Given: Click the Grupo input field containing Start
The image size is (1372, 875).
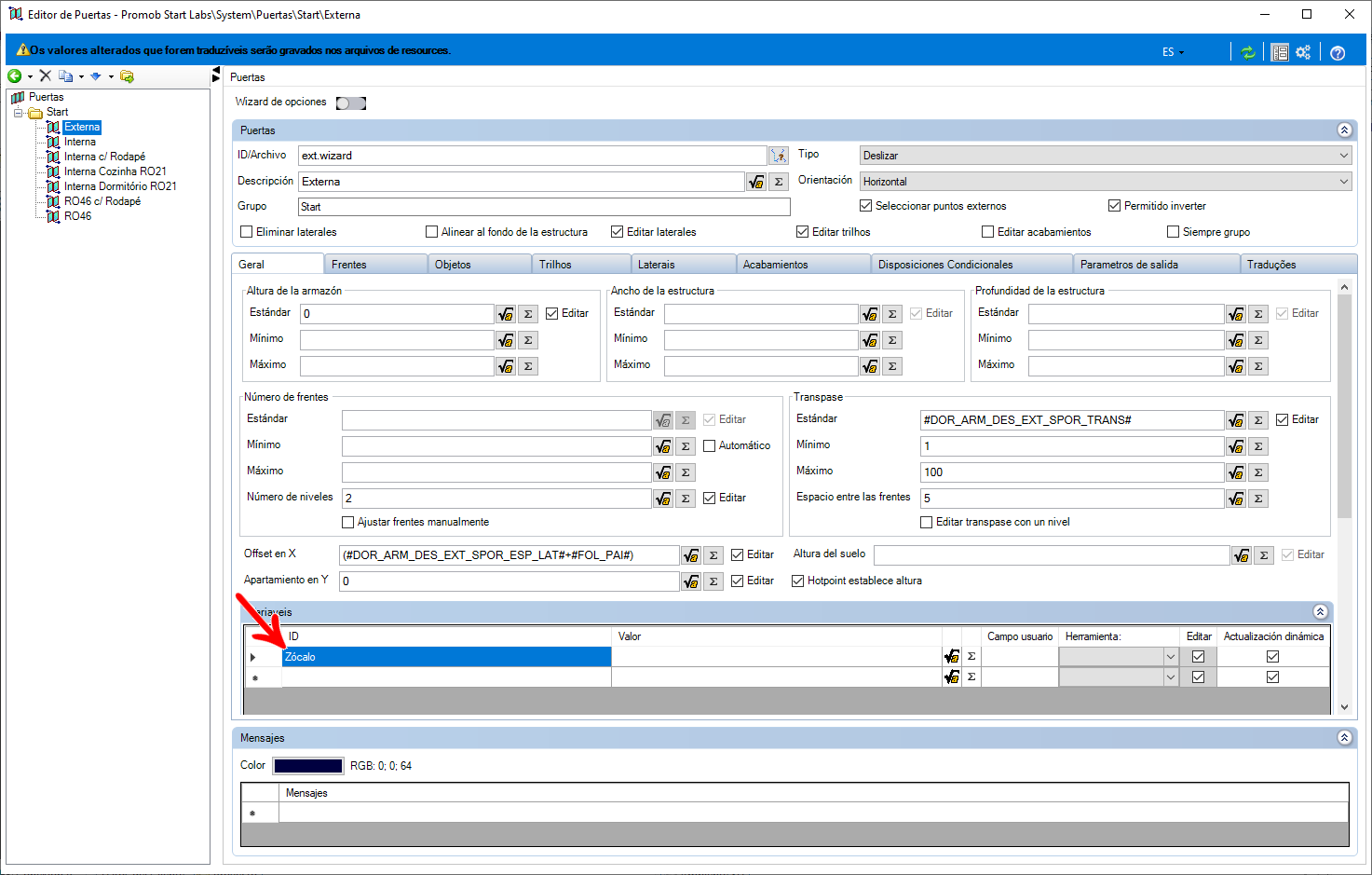Looking at the screenshot, I should click(x=544, y=207).
